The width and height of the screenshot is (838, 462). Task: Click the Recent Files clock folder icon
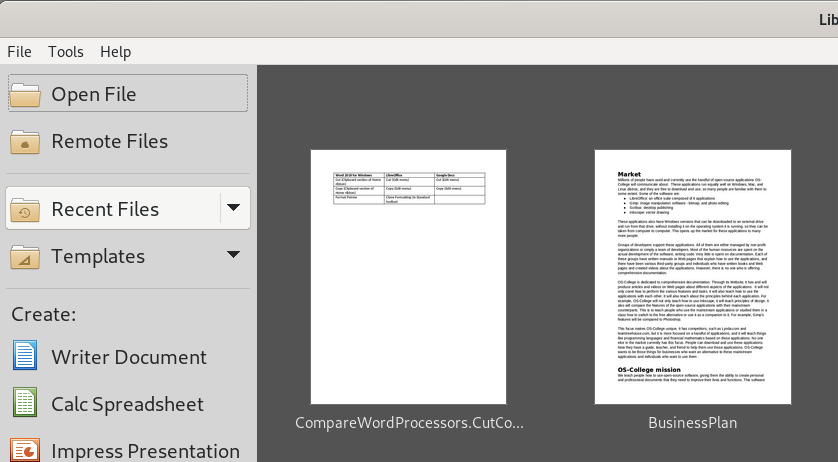pos(25,210)
